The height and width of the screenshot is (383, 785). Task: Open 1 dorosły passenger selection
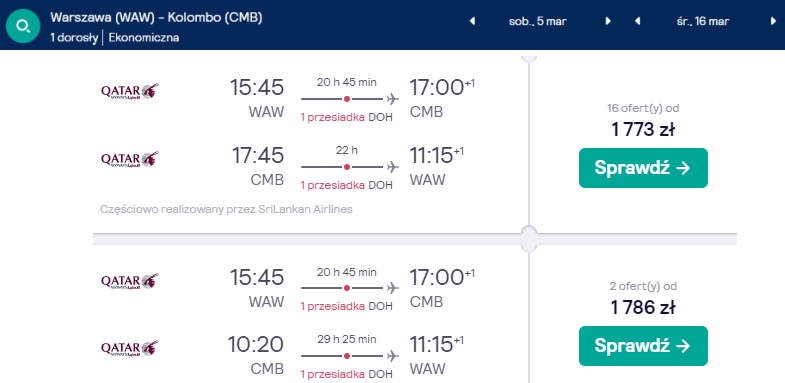tap(74, 38)
